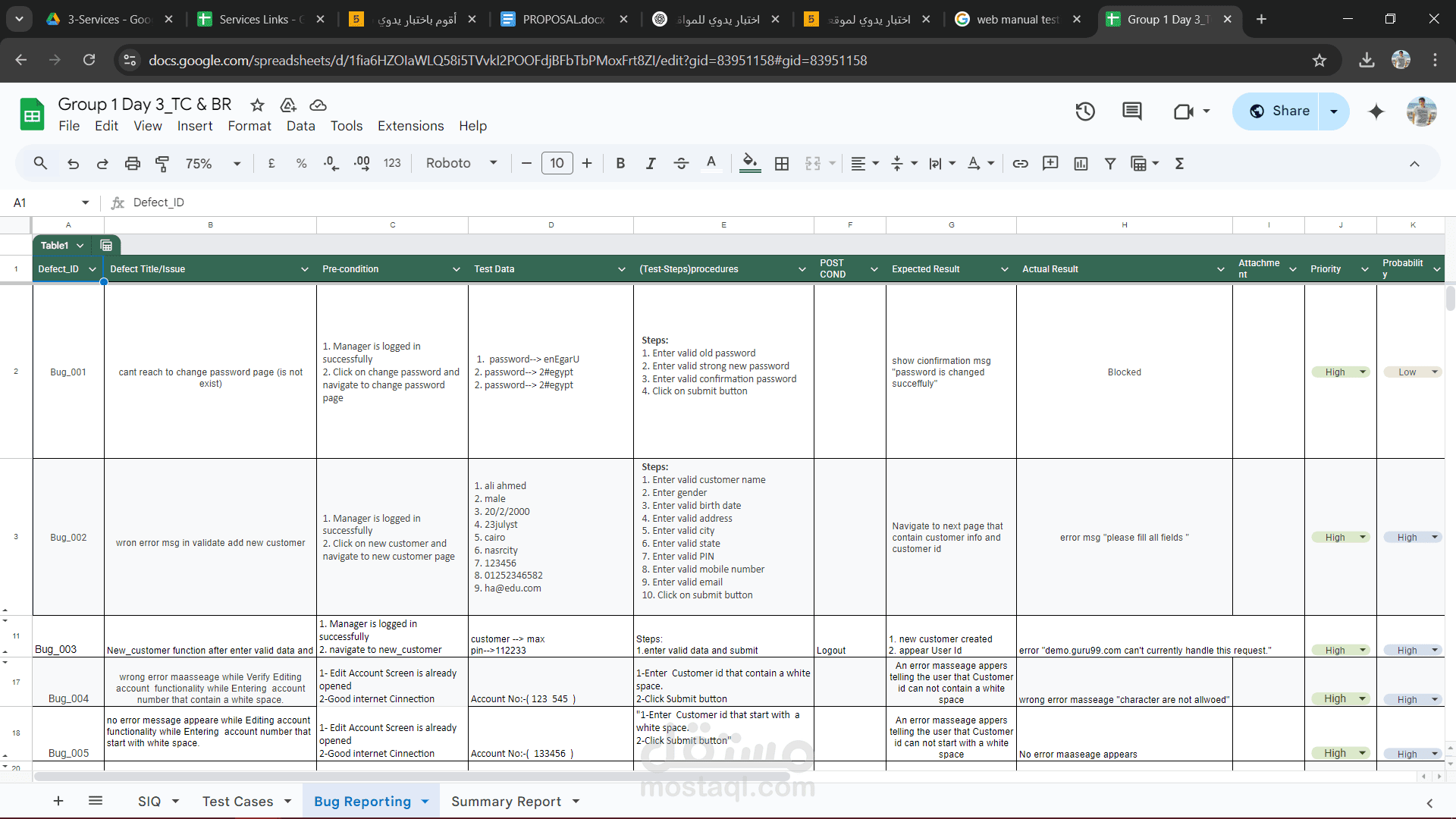Open the zoom 75% dropdown
1456x819 pixels.
[214, 163]
